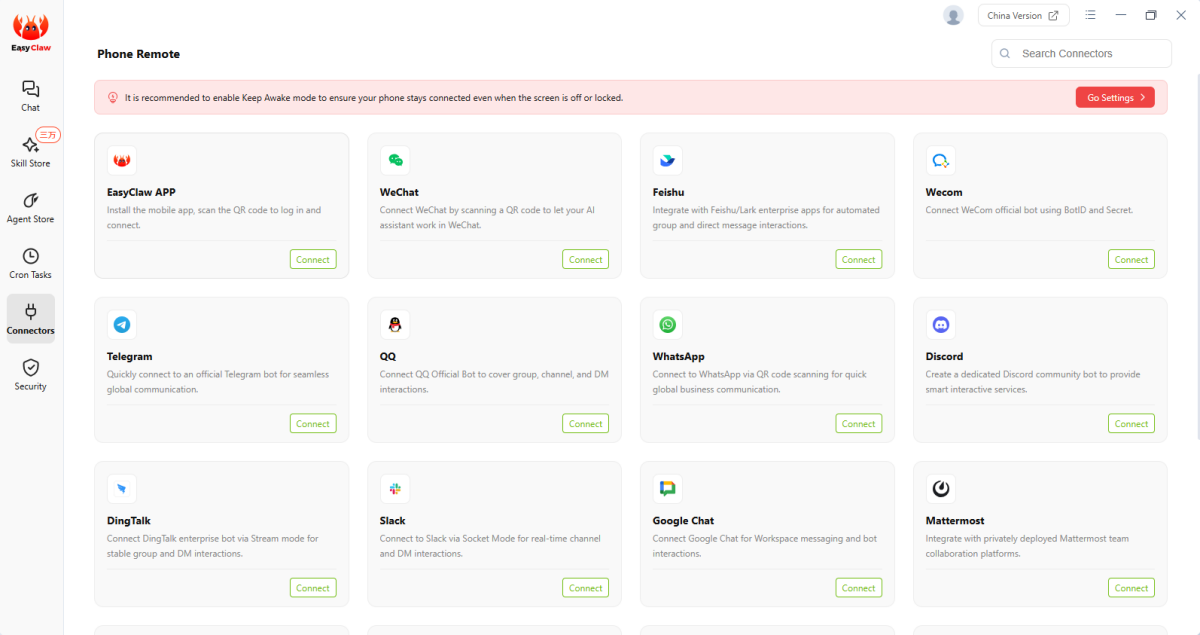This screenshot has height=635, width=1200.
Task: Open the Security section
Action: 31,374
